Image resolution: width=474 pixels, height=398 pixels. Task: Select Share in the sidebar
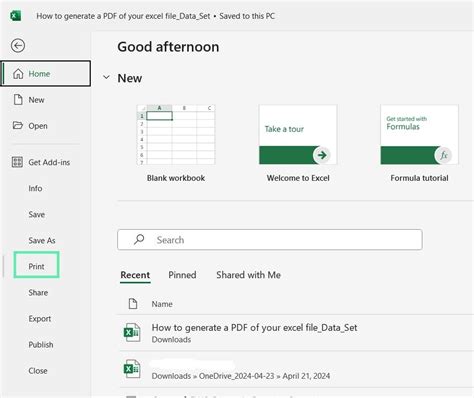[x=38, y=292]
